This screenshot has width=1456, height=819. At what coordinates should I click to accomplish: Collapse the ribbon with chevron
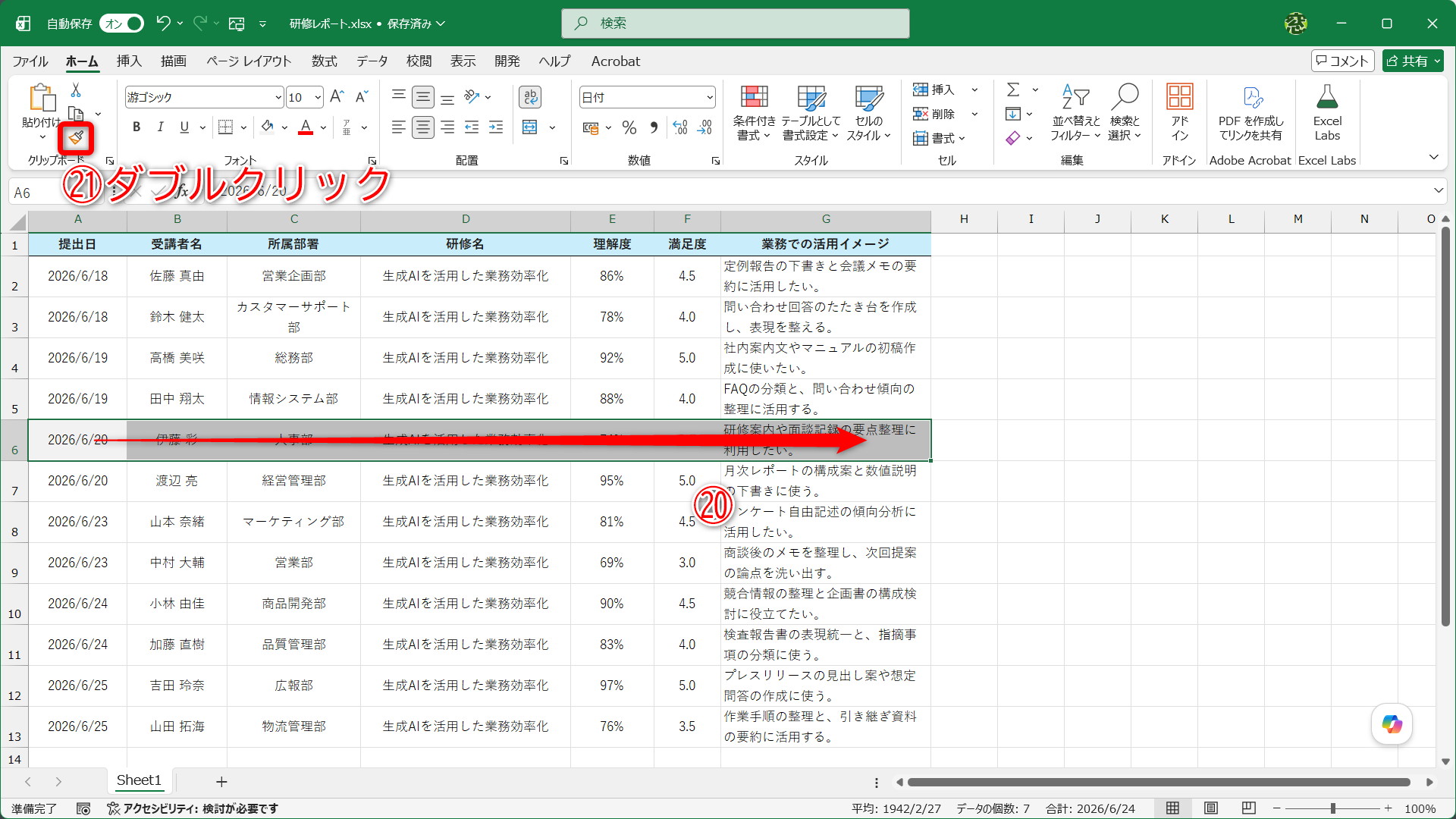click(1433, 157)
